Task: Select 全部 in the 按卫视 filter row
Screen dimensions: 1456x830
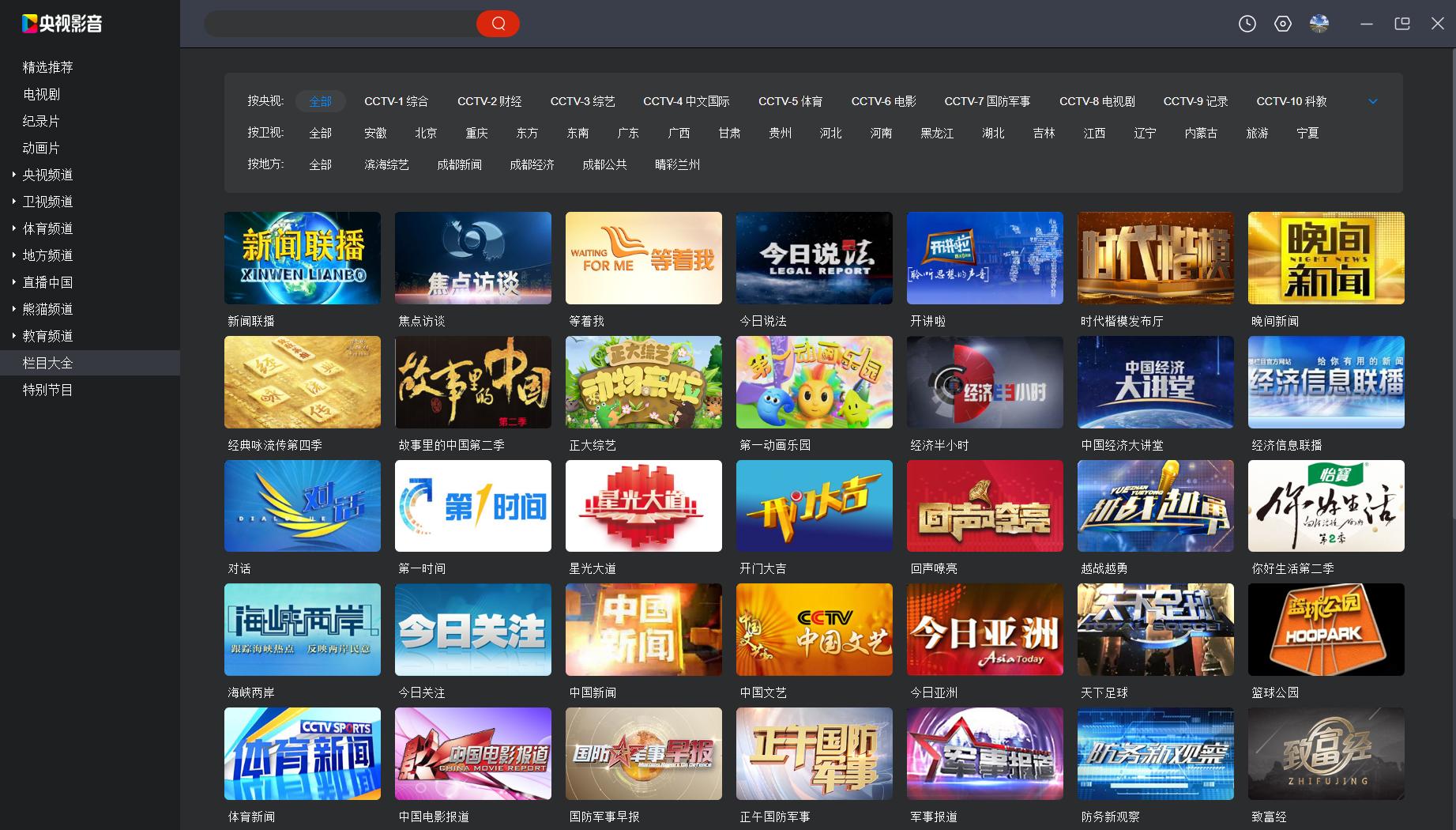Action: (x=320, y=133)
